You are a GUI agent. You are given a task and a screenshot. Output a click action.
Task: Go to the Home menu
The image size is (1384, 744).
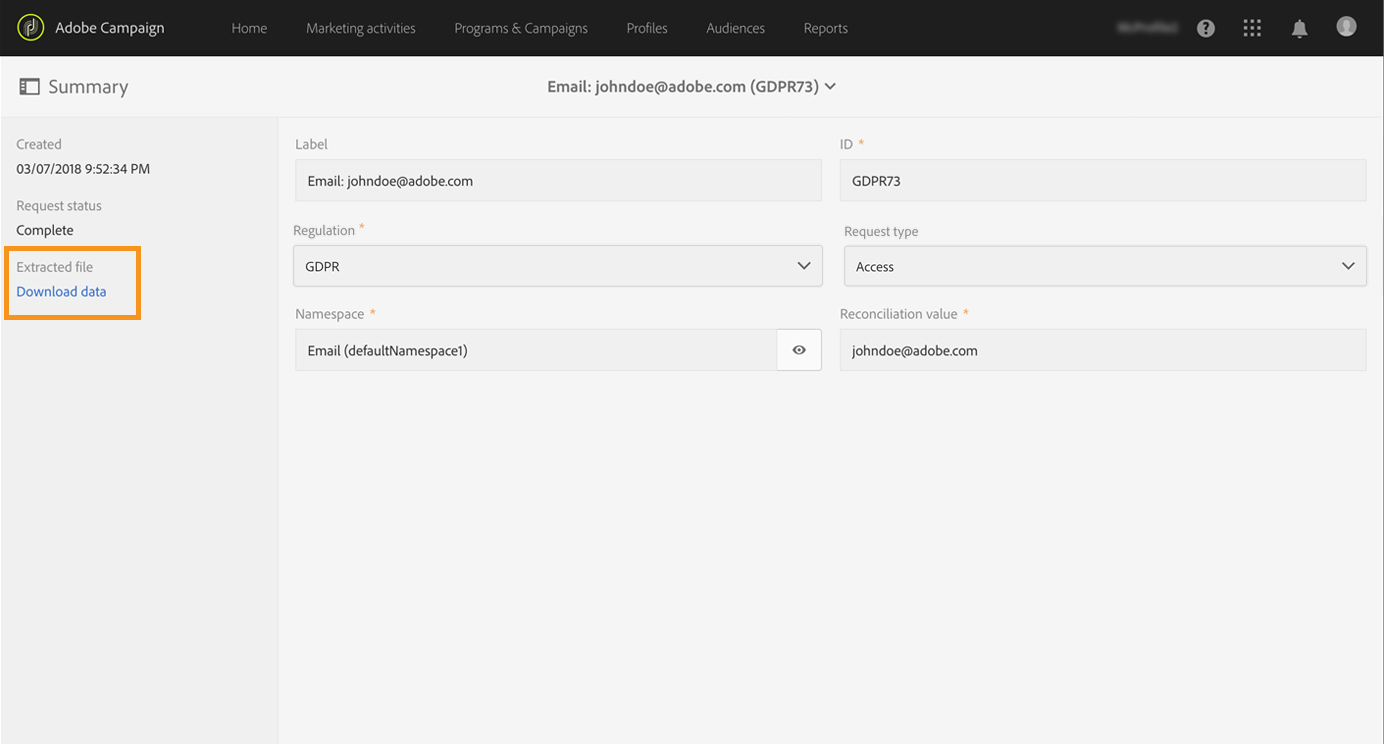[249, 28]
